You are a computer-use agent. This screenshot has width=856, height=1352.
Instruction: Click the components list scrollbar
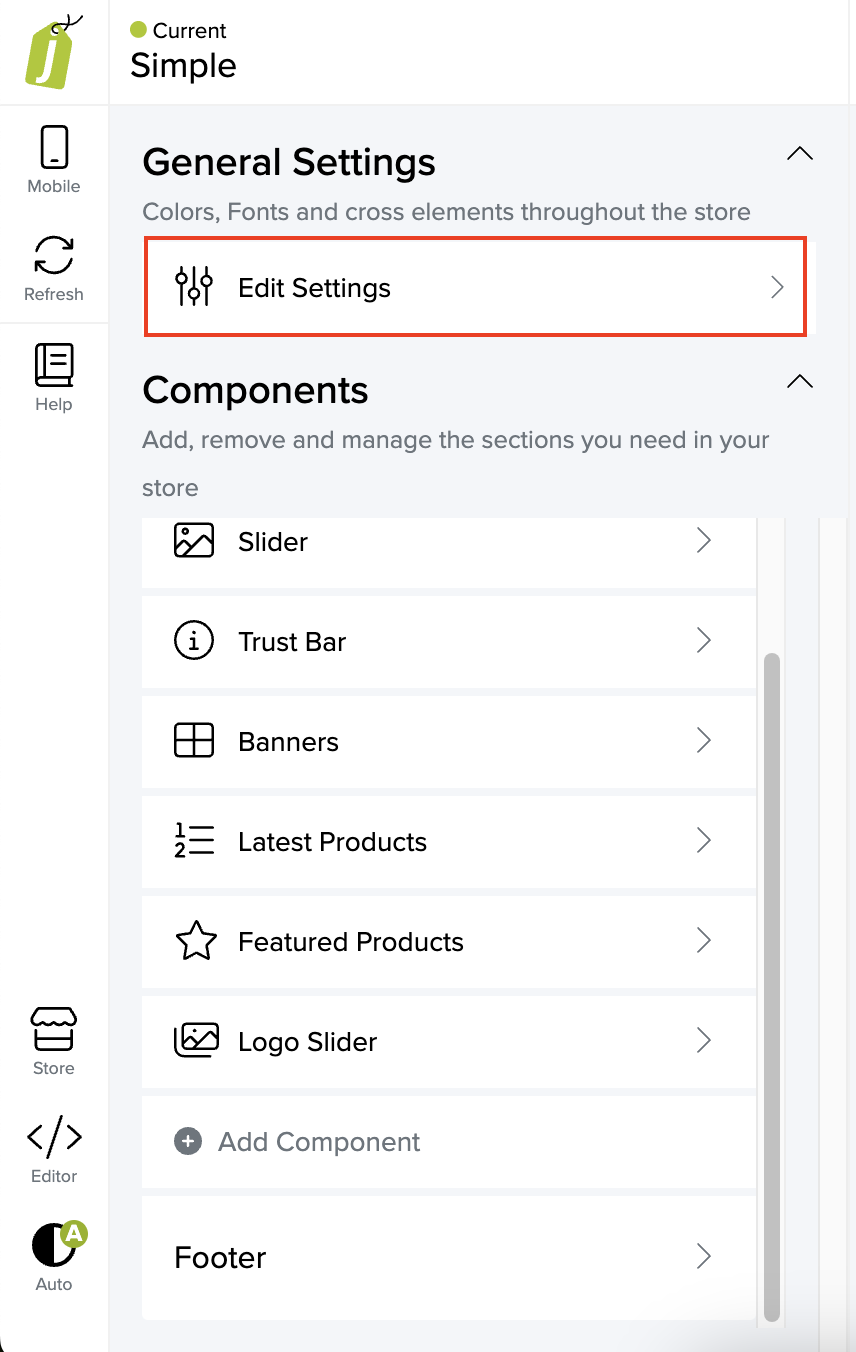pos(771,980)
